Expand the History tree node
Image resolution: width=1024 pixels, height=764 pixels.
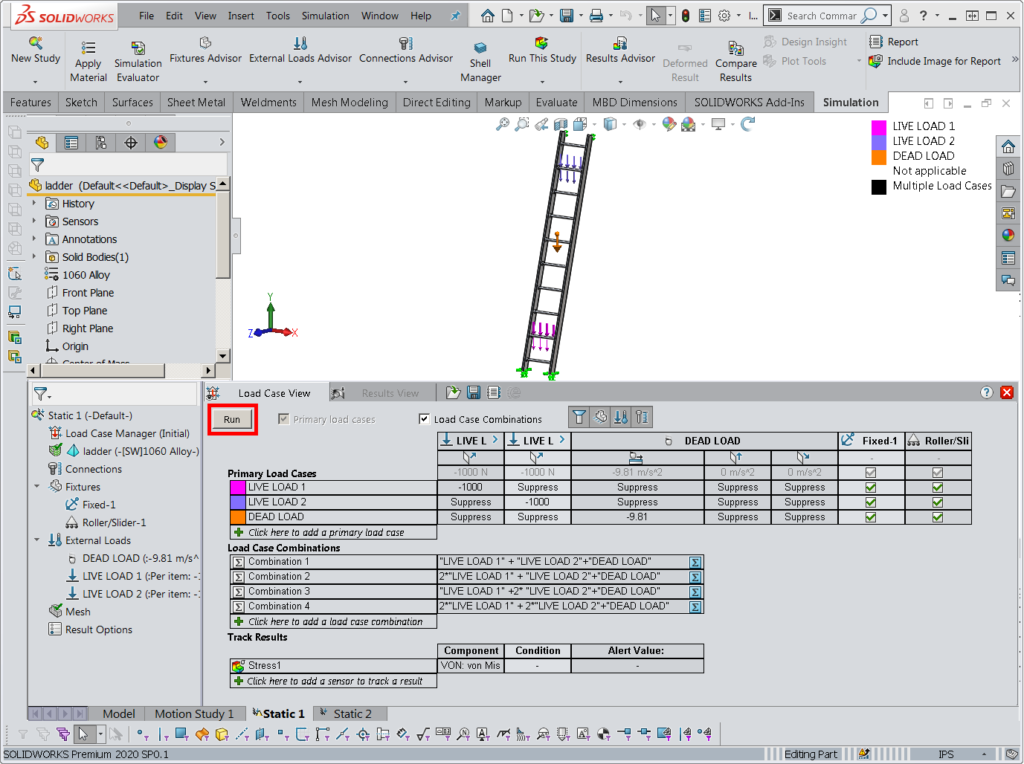[x=35, y=203]
